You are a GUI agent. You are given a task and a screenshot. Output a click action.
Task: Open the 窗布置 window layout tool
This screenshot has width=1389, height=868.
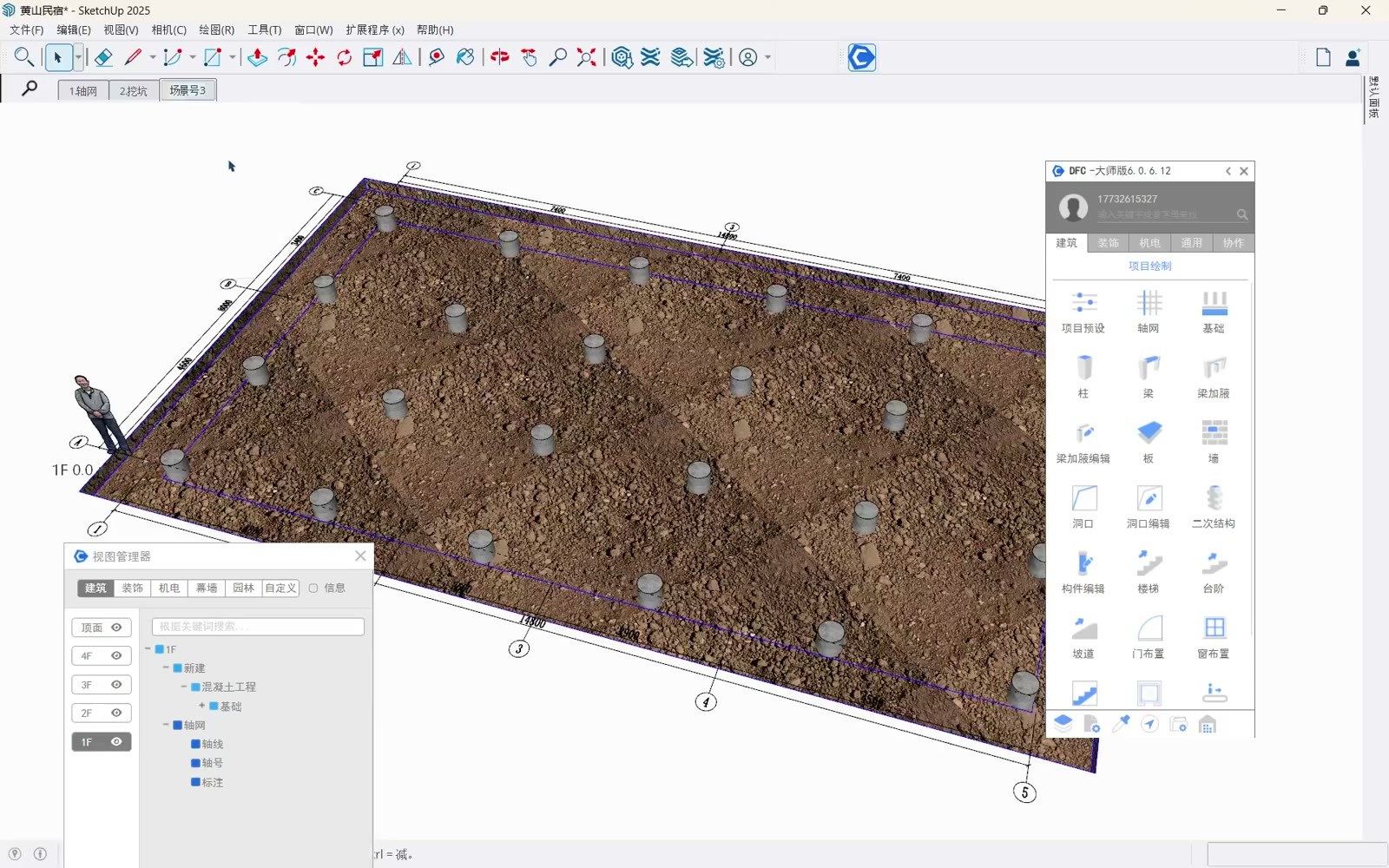pos(1214,637)
